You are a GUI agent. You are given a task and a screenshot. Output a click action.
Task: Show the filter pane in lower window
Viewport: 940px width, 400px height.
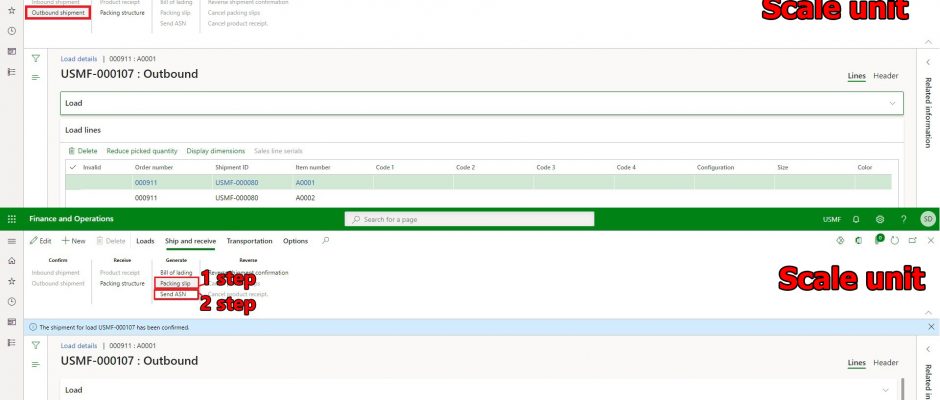pos(35,345)
